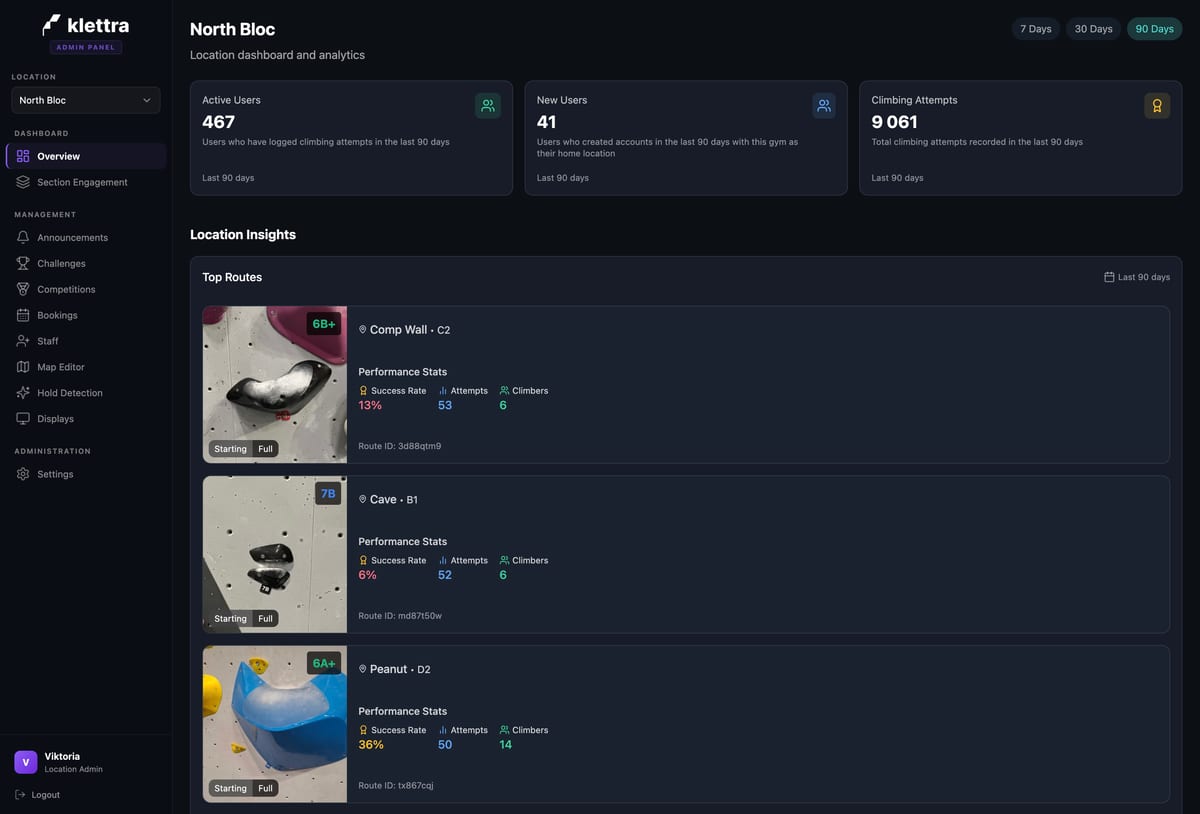Click Route ID md87t50w
1200x814 pixels.
(x=400, y=616)
